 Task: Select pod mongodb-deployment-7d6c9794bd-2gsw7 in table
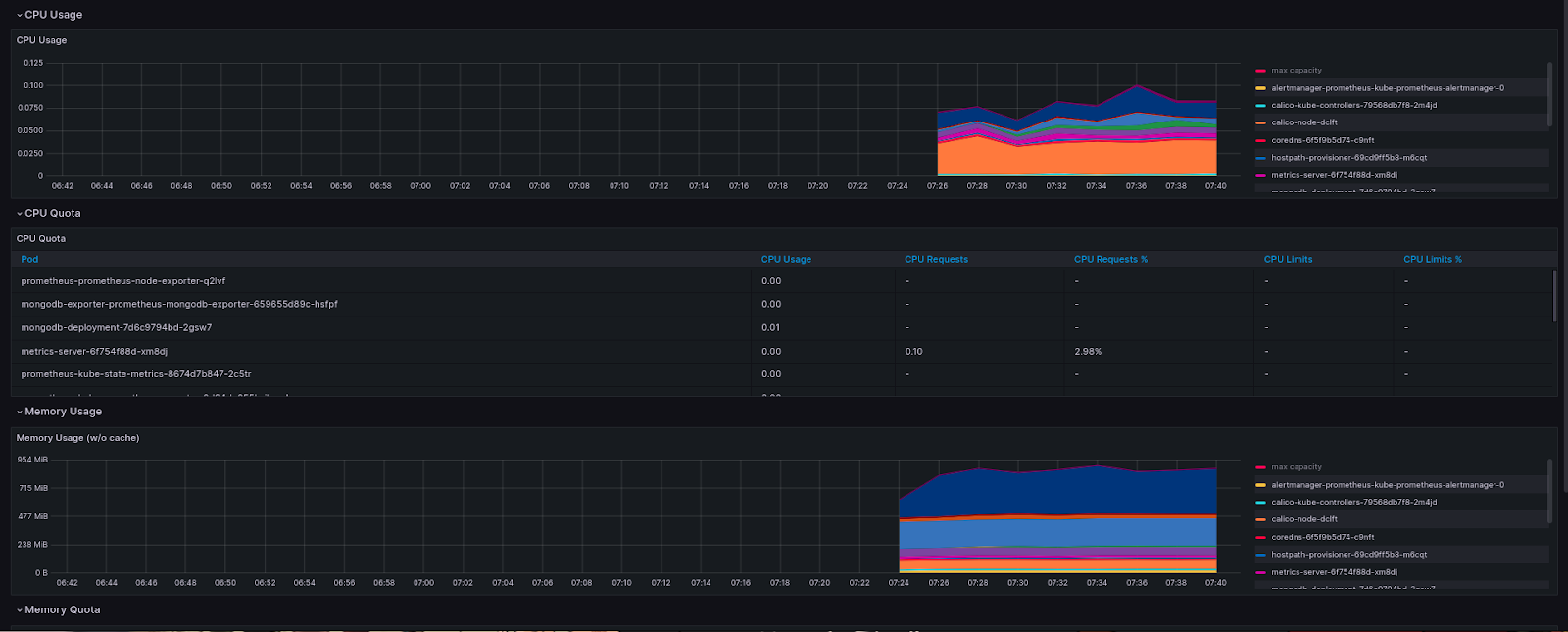(x=117, y=327)
